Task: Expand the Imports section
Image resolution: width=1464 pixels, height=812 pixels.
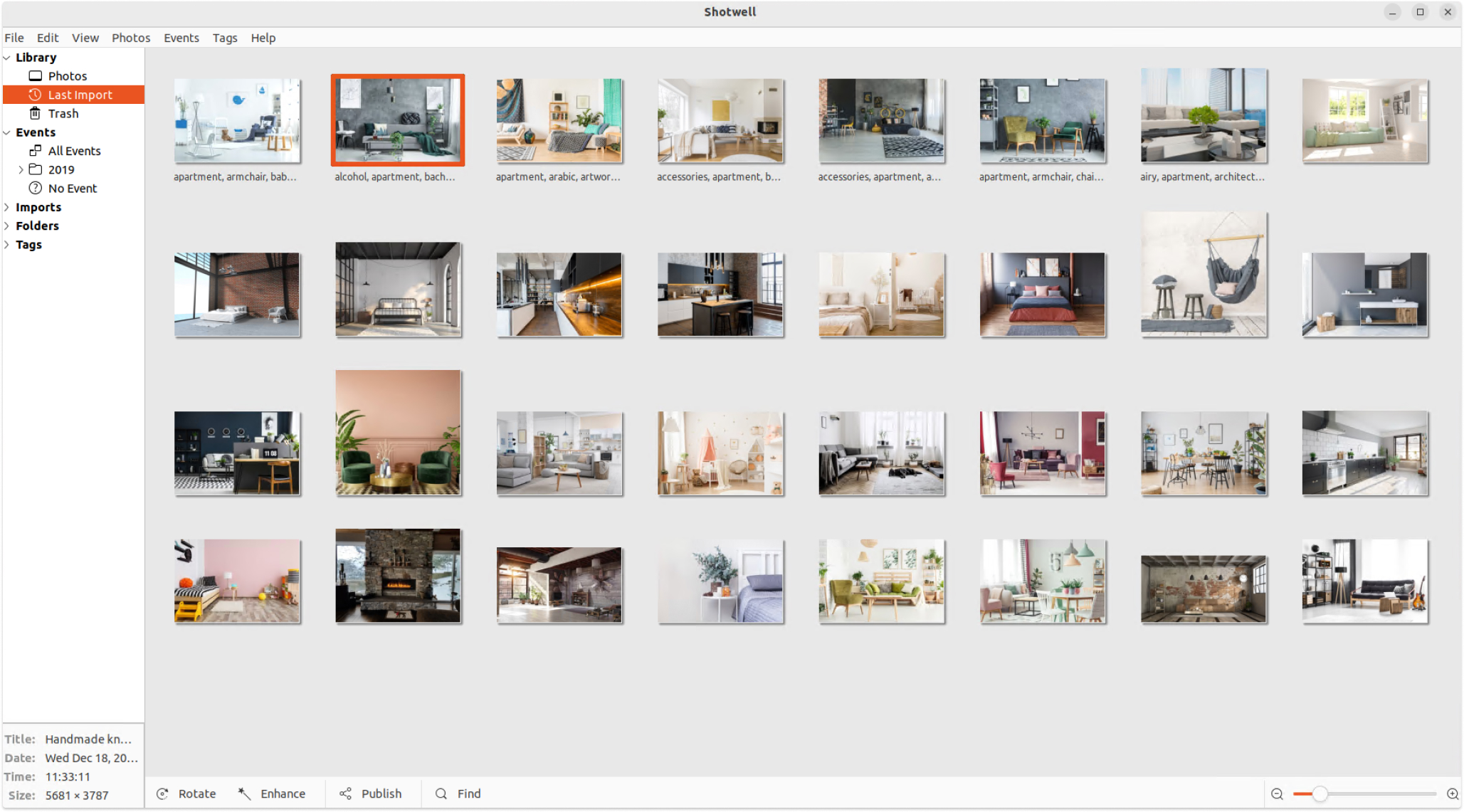Action: pos(7,207)
